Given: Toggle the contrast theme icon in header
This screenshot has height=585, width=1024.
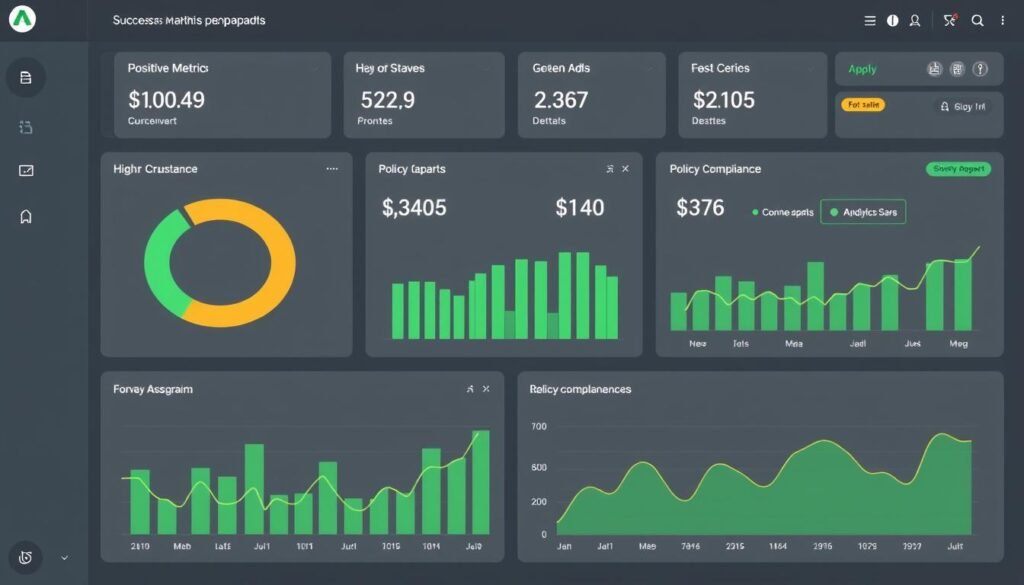Looking at the screenshot, I should pos(892,20).
